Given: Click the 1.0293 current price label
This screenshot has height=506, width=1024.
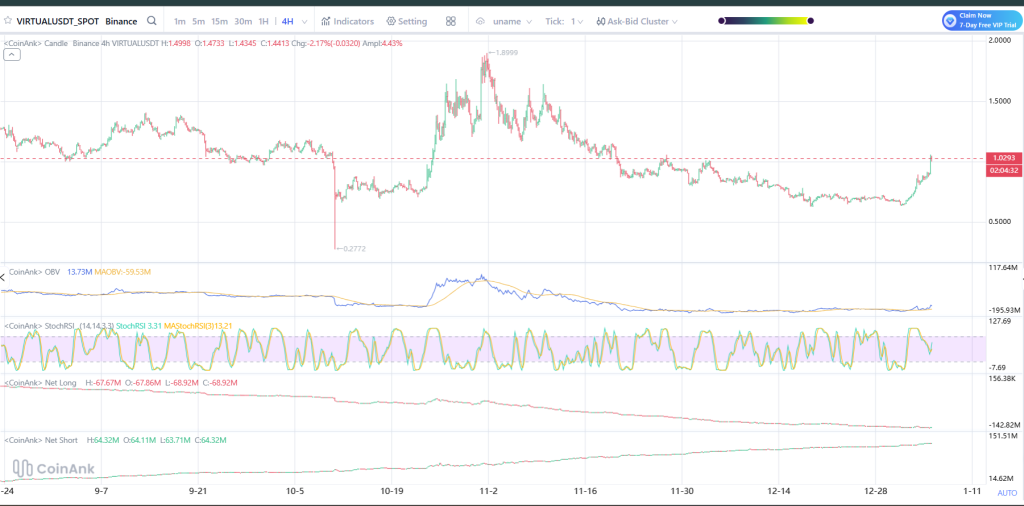Looking at the screenshot, I should [x=1002, y=158].
